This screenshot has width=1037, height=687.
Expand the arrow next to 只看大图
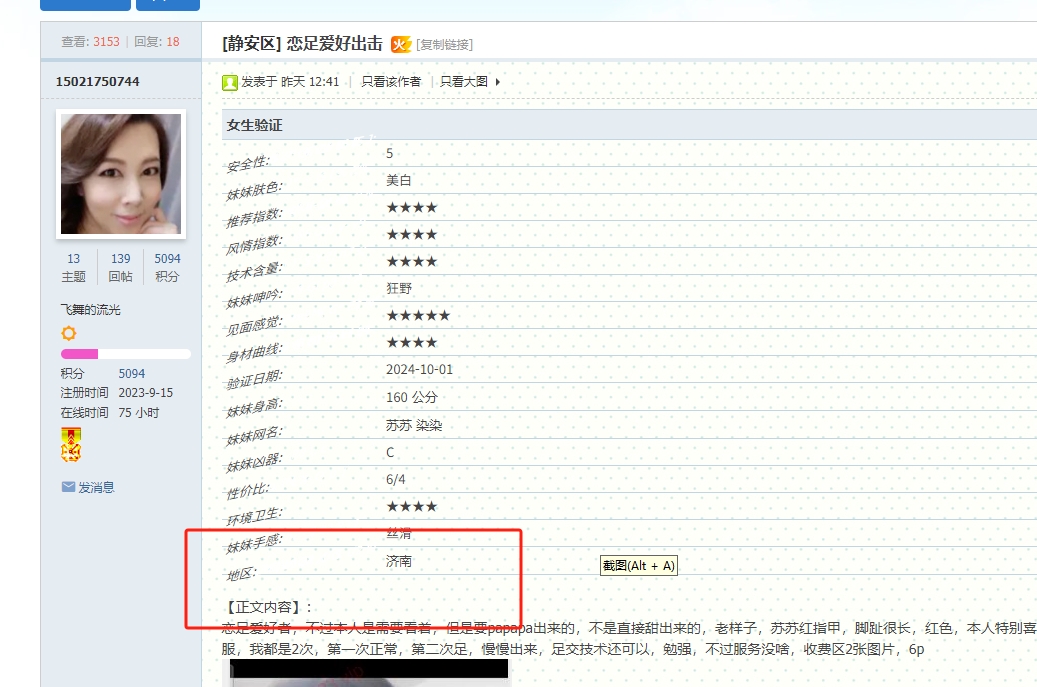click(x=498, y=82)
